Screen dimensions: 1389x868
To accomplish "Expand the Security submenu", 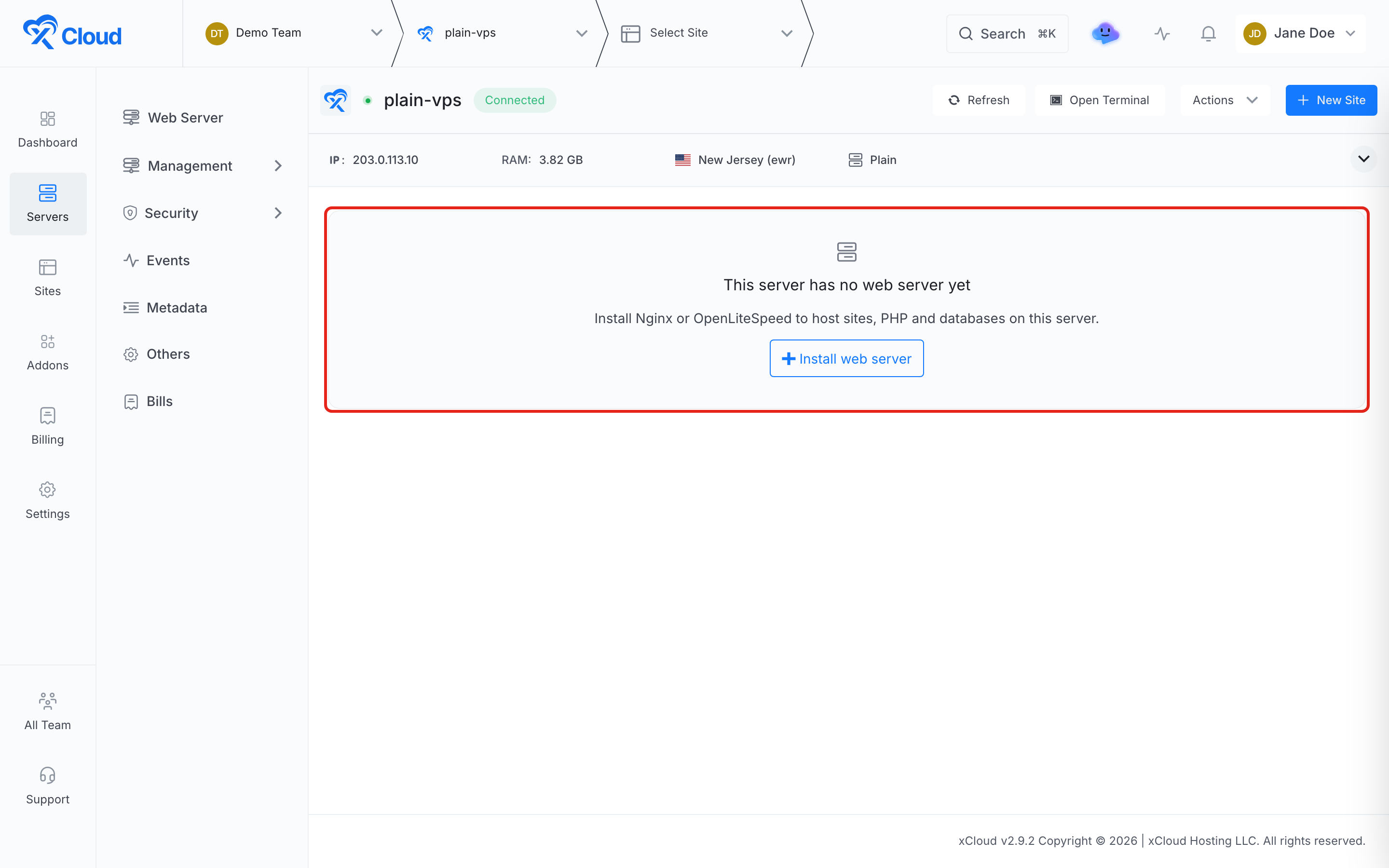I will (203, 213).
